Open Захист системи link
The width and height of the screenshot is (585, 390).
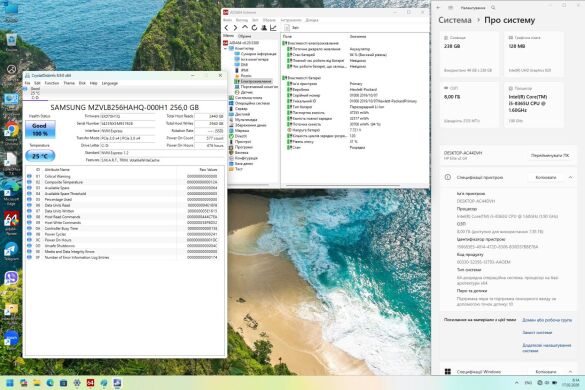coord(537,333)
